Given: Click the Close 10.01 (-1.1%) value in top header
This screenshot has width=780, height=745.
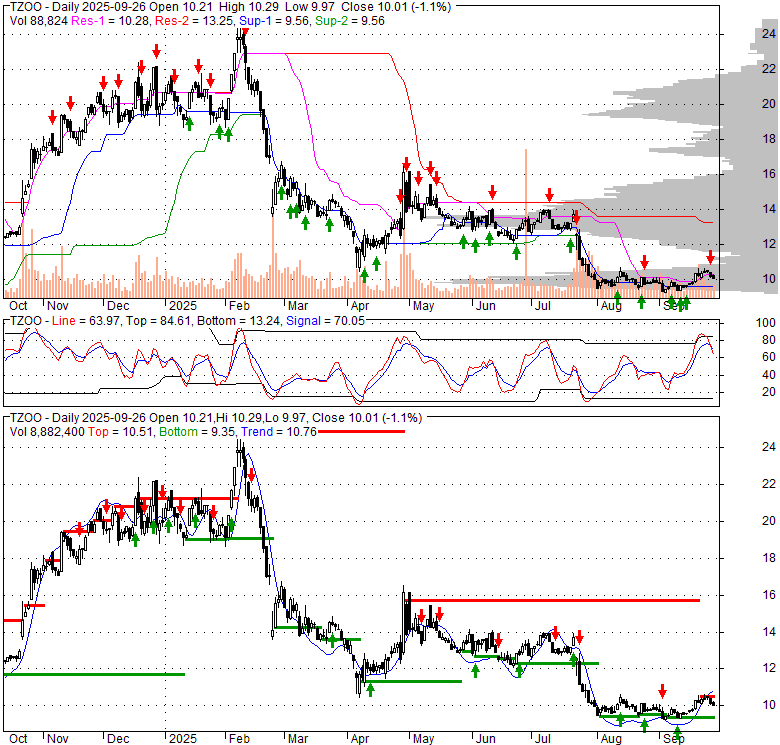Looking at the screenshot, I should (x=396, y=7).
